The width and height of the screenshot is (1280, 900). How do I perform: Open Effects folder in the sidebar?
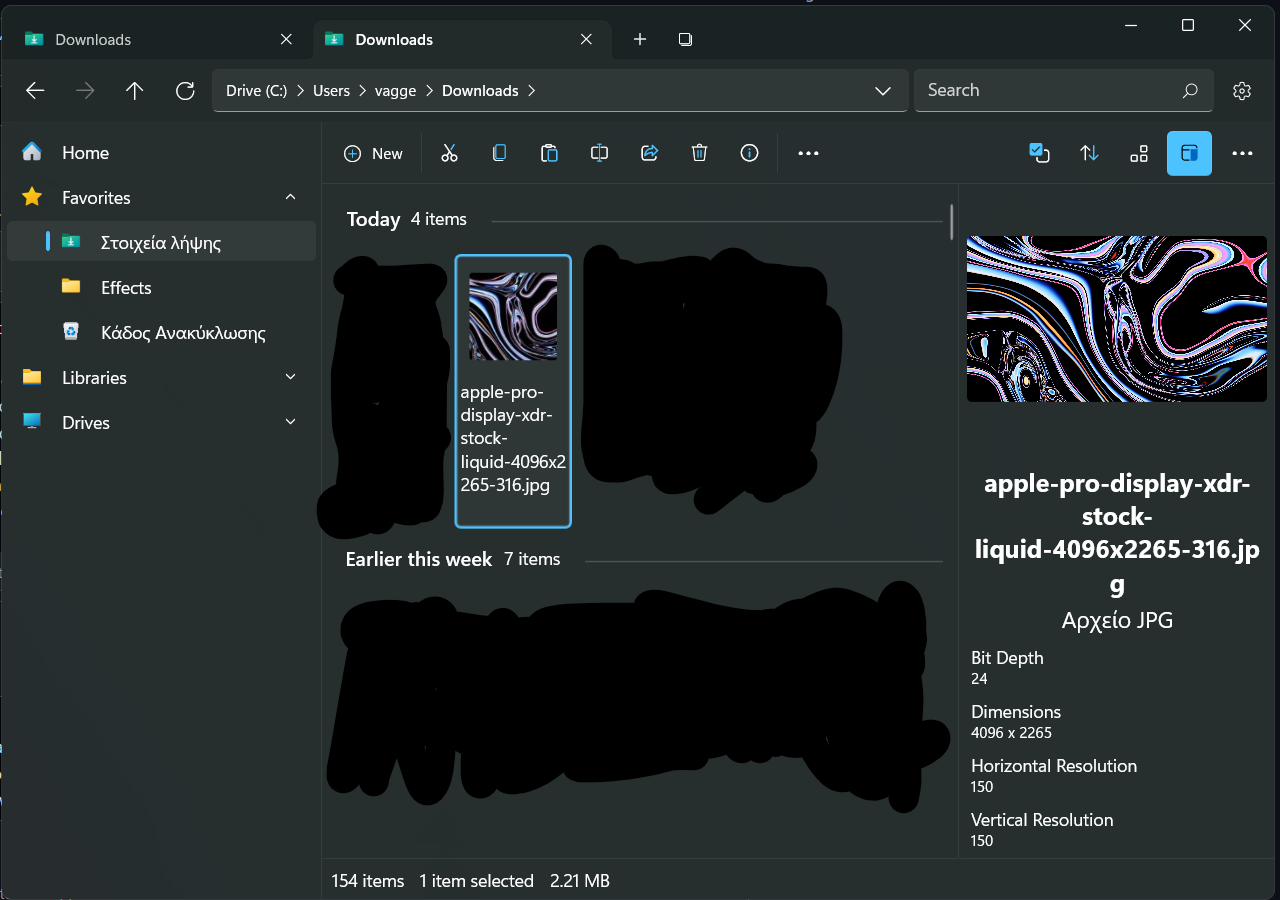pyautogui.click(x=161, y=287)
